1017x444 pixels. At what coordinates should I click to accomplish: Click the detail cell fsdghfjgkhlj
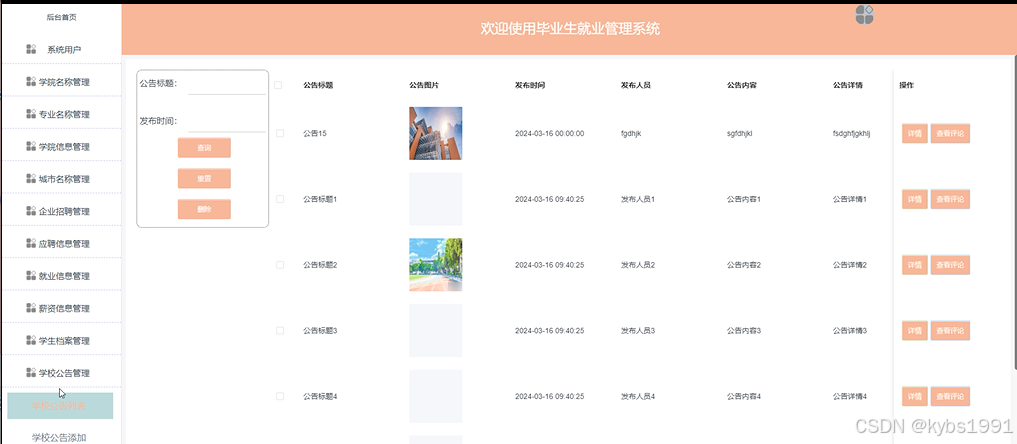point(852,134)
